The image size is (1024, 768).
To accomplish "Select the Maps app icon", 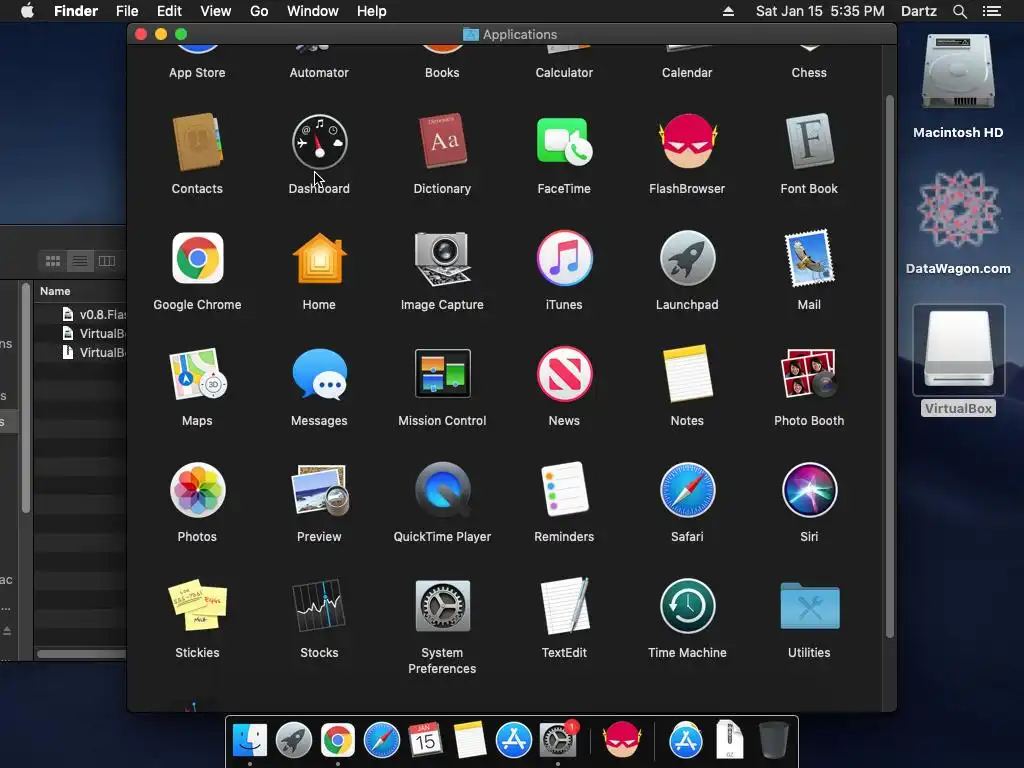I will 197,374.
